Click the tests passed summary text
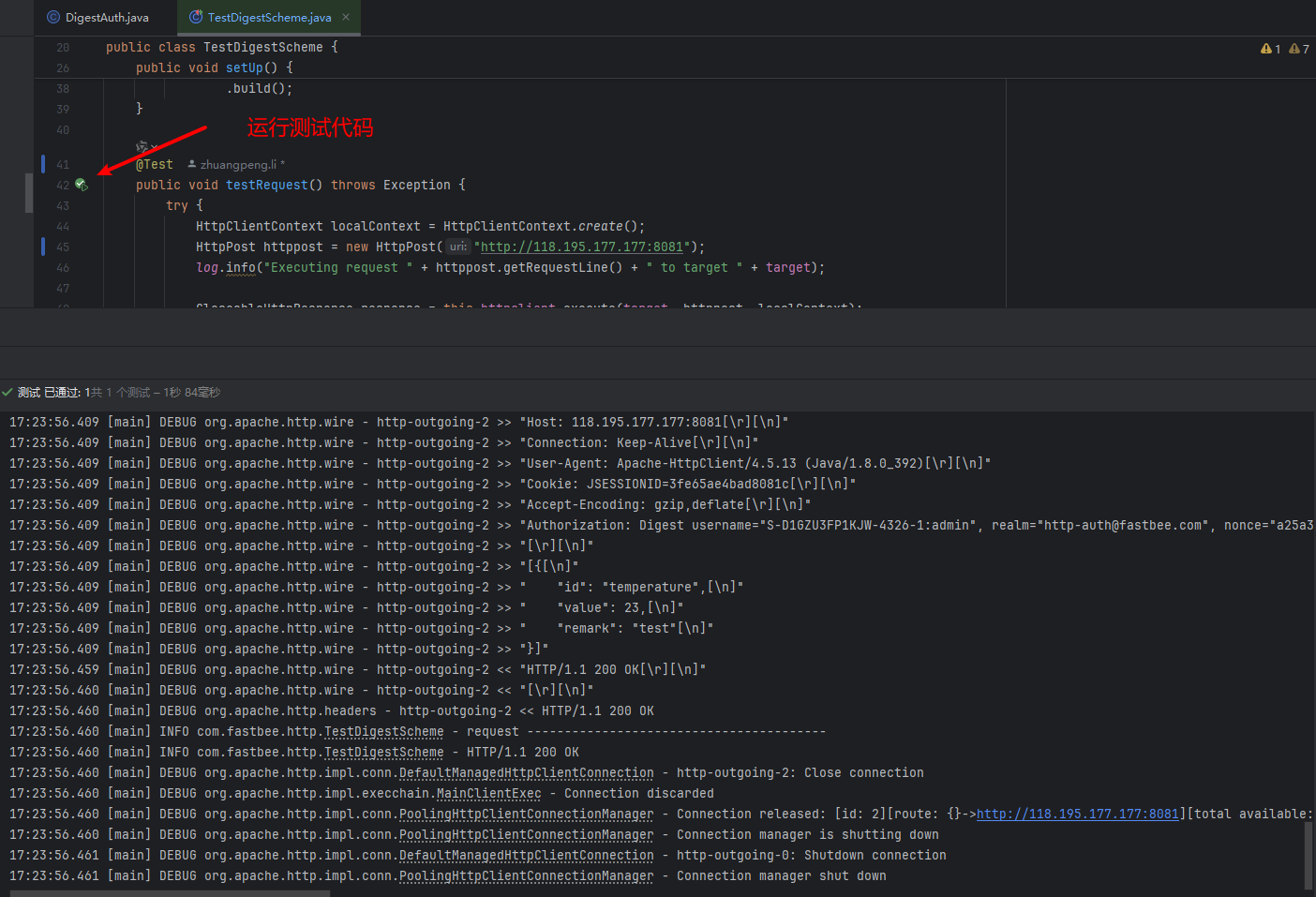This screenshot has width=1316, height=897. click(119, 392)
